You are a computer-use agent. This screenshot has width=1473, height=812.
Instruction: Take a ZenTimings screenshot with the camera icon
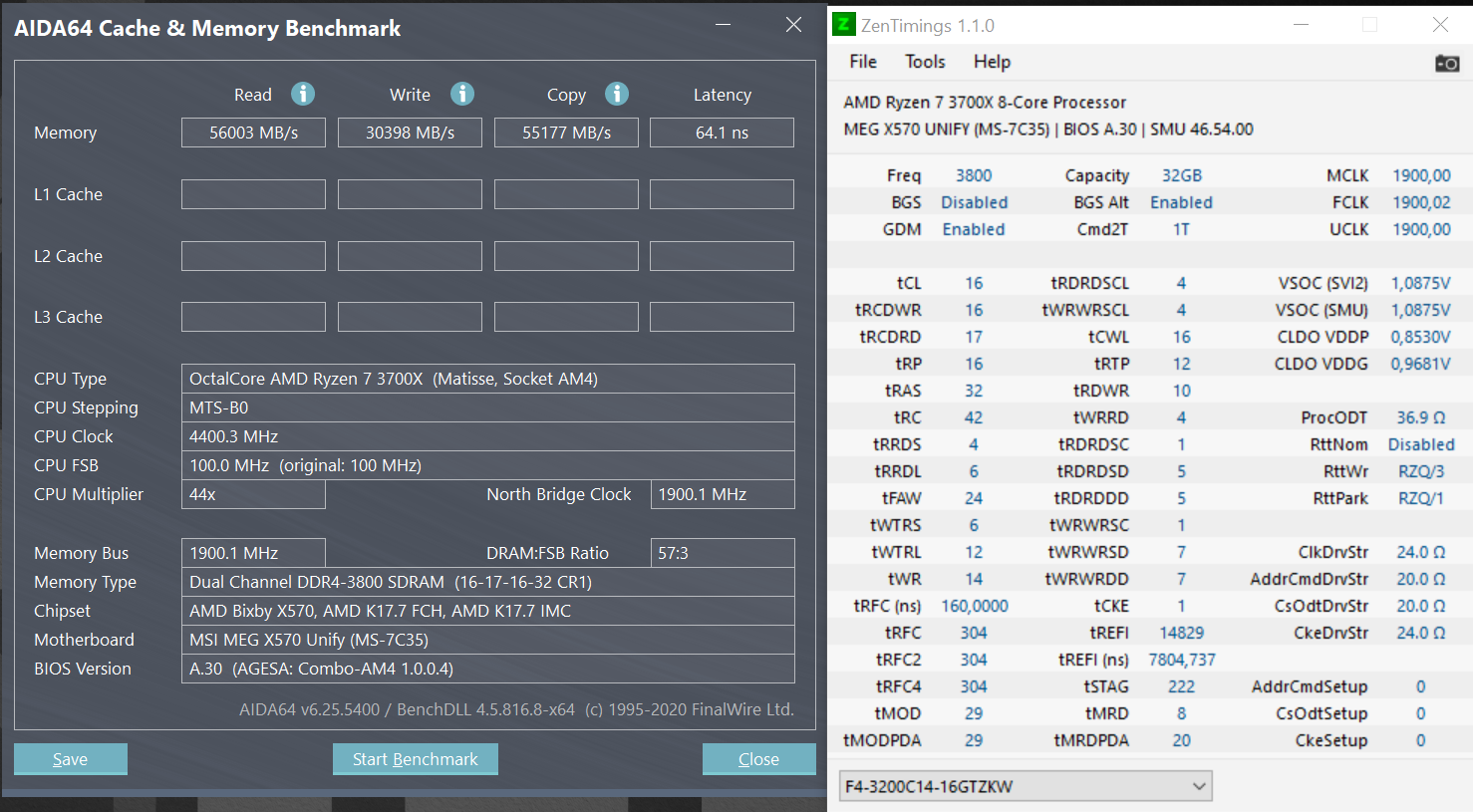(x=1447, y=63)
